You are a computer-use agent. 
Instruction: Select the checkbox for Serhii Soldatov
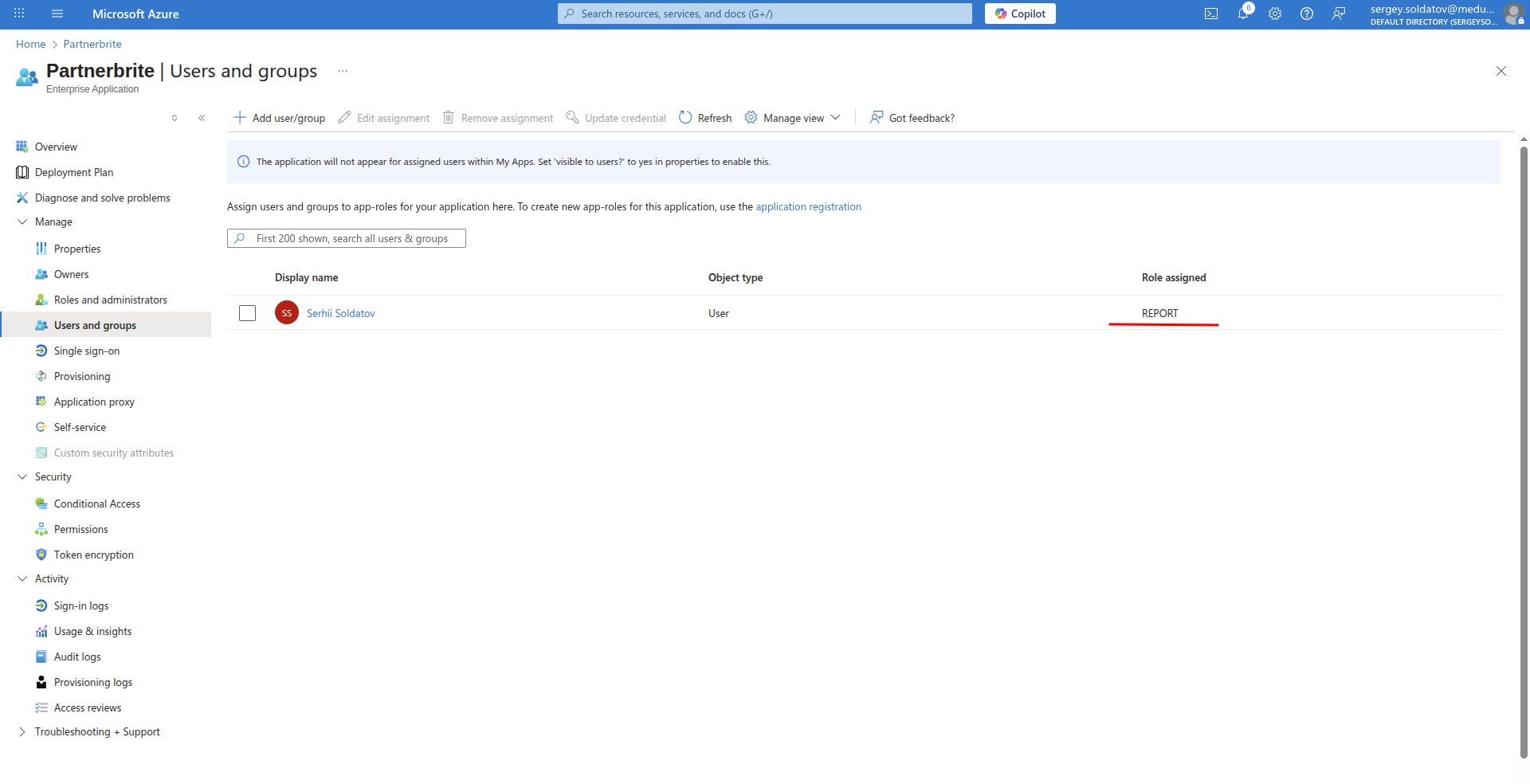[x=248, y=313]
